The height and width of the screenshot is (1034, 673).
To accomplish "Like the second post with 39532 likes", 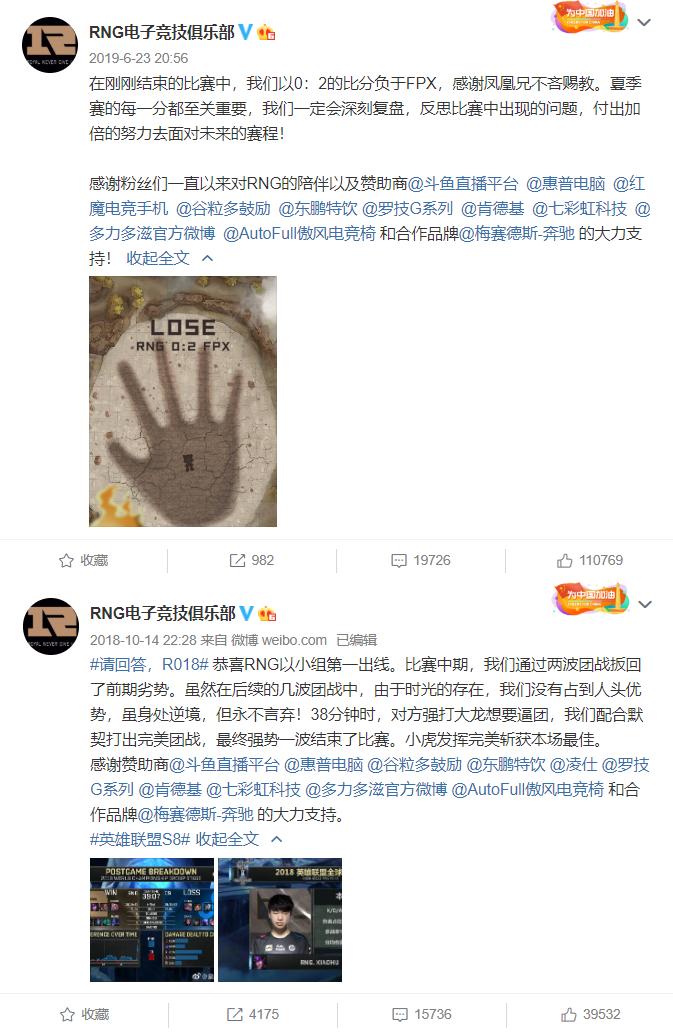I will coord(591,1014).
